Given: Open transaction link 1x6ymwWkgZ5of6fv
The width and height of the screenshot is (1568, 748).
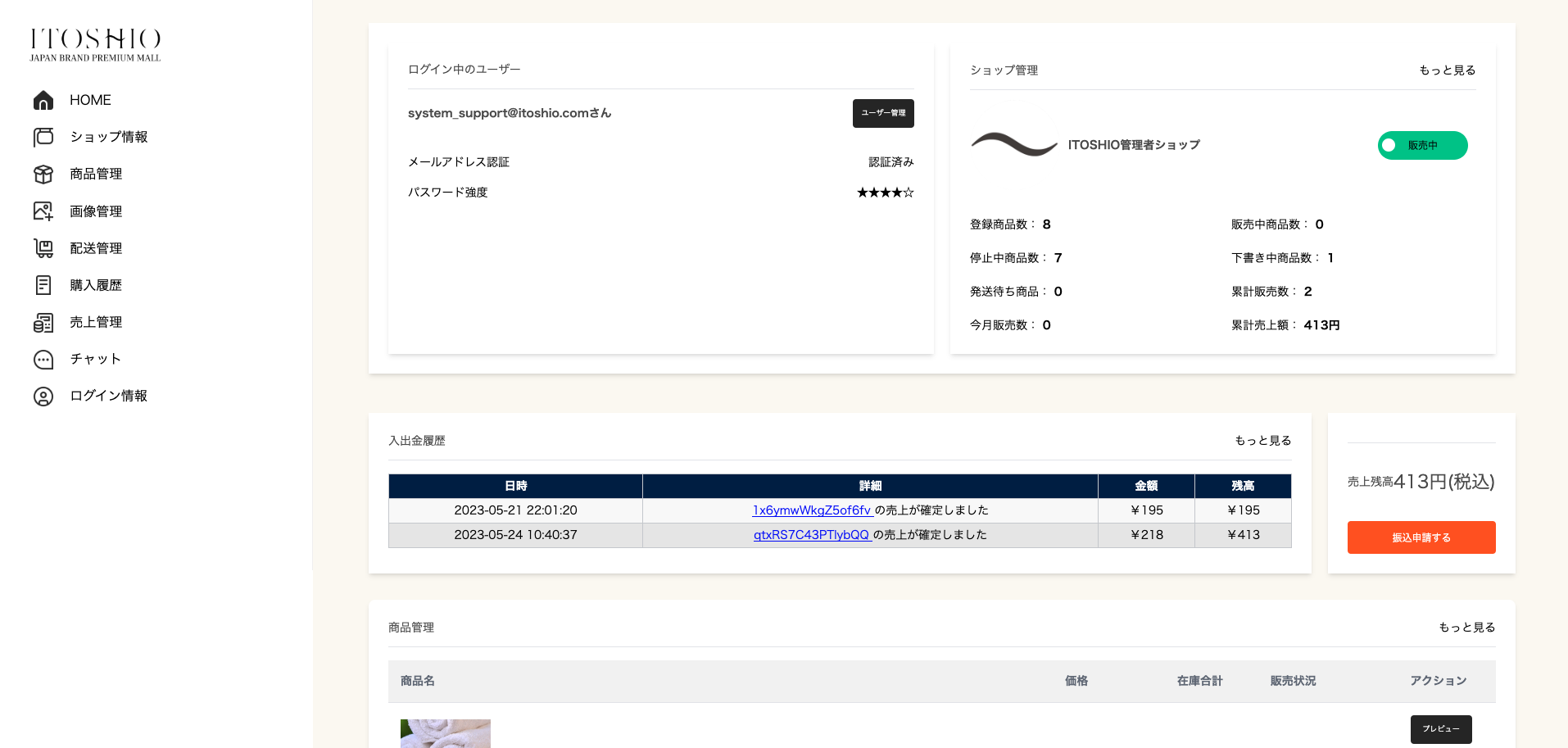Looking at the screenshot, I should click(x=811, y=510).
